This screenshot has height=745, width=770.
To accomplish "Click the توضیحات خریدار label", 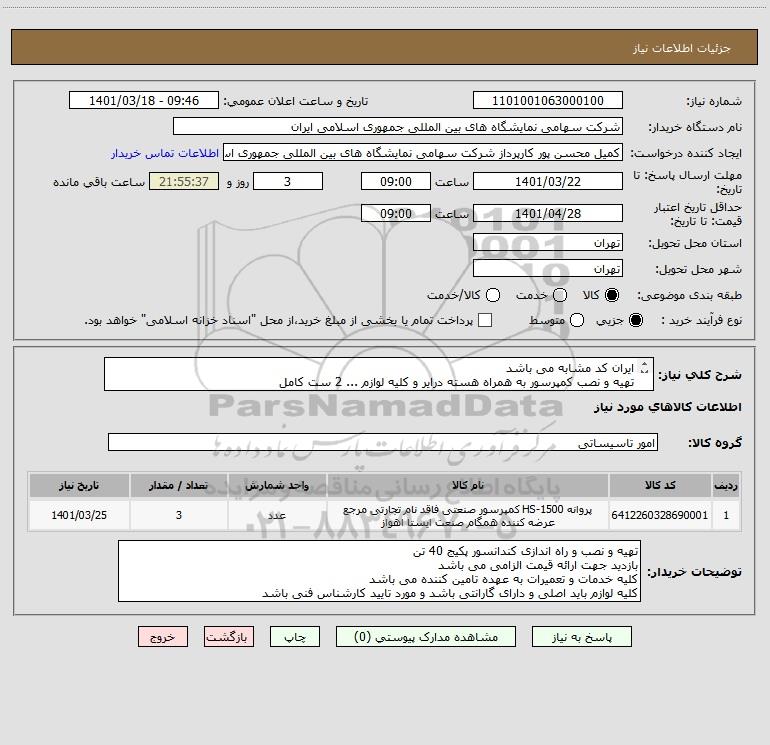I will 694,572.
